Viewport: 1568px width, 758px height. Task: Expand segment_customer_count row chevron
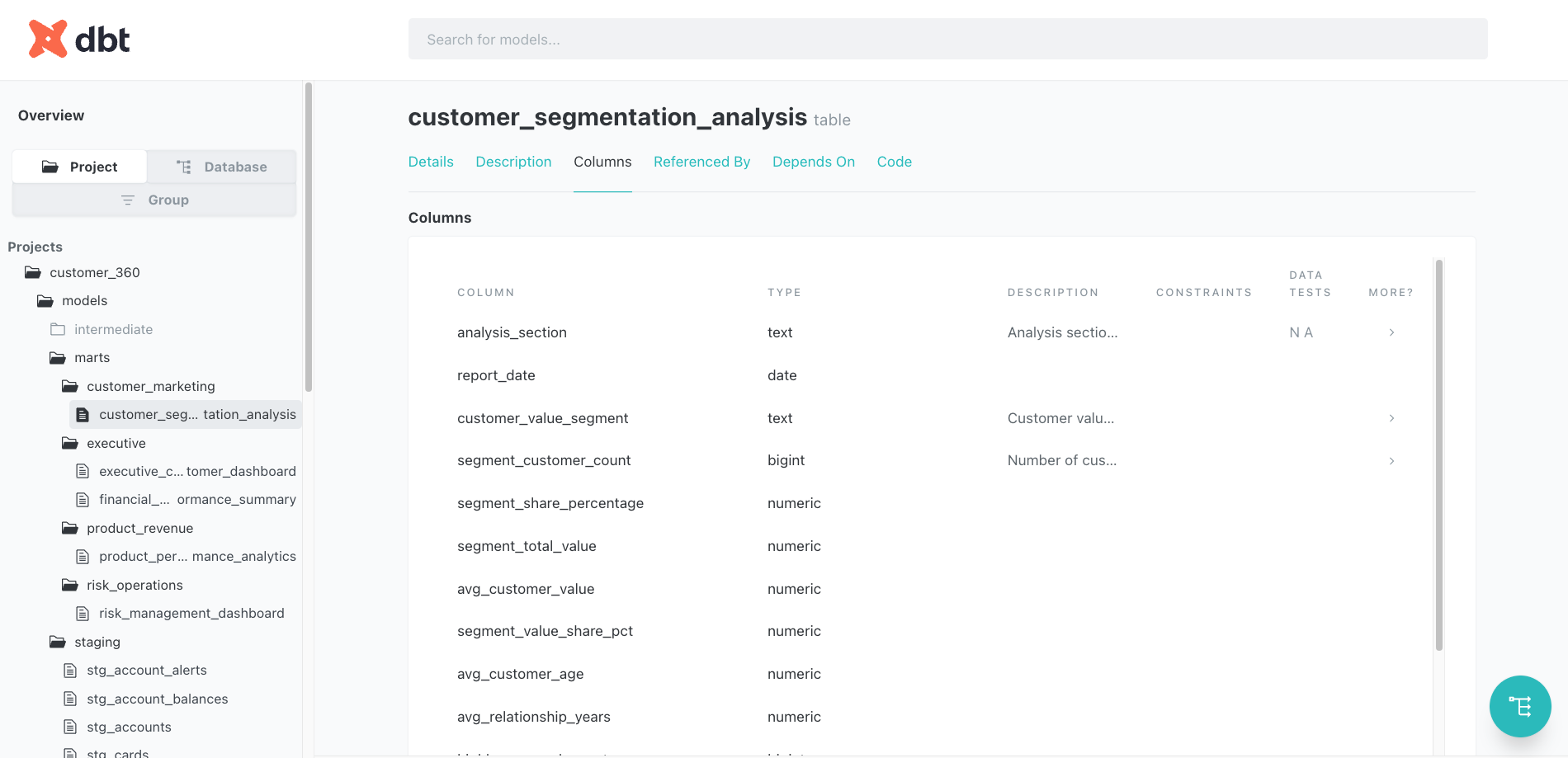tap(1391, 461)
